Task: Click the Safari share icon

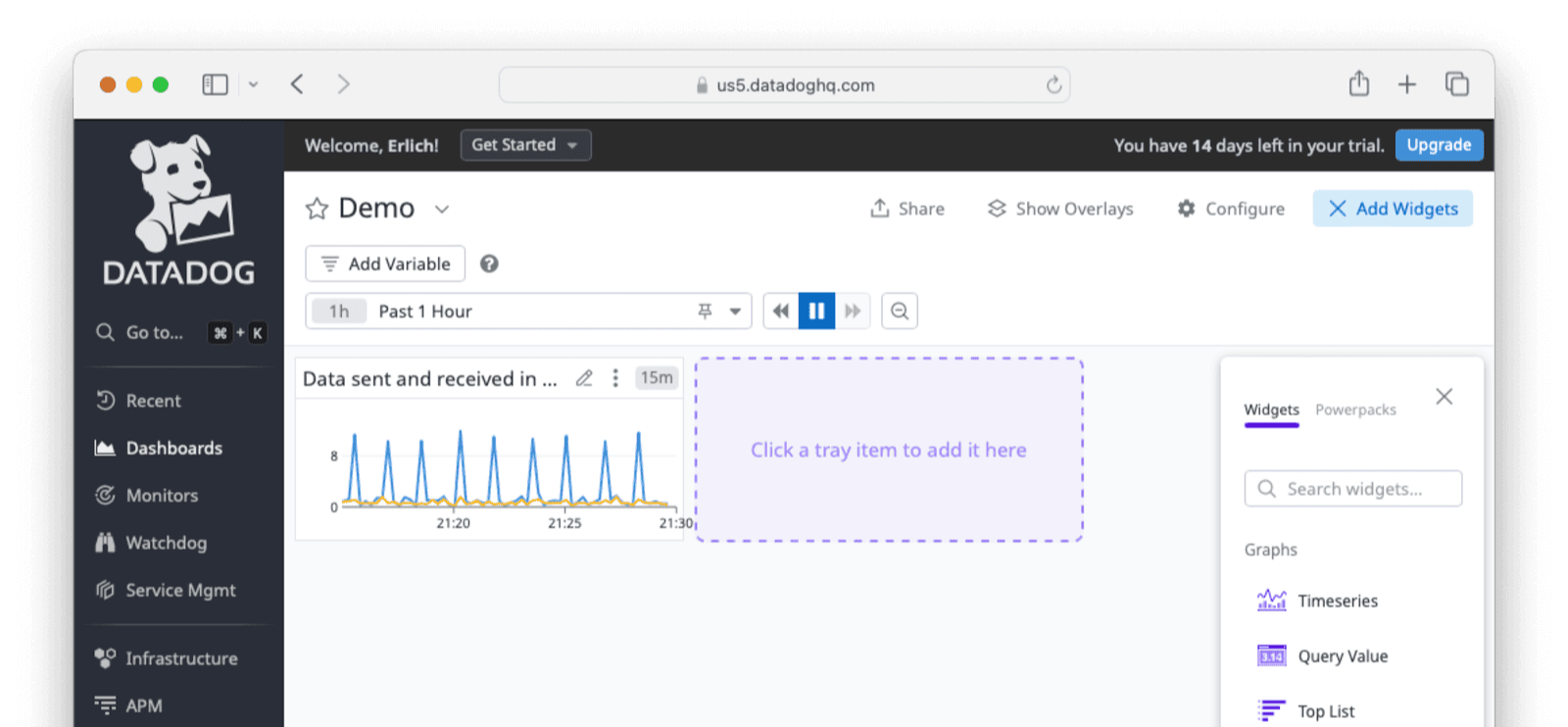Action: point(1359,83)
